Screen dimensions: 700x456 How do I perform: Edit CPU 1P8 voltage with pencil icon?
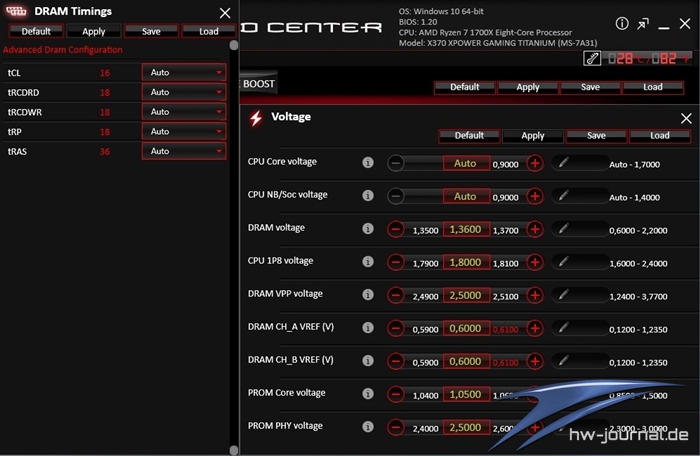tap(563, 262)
